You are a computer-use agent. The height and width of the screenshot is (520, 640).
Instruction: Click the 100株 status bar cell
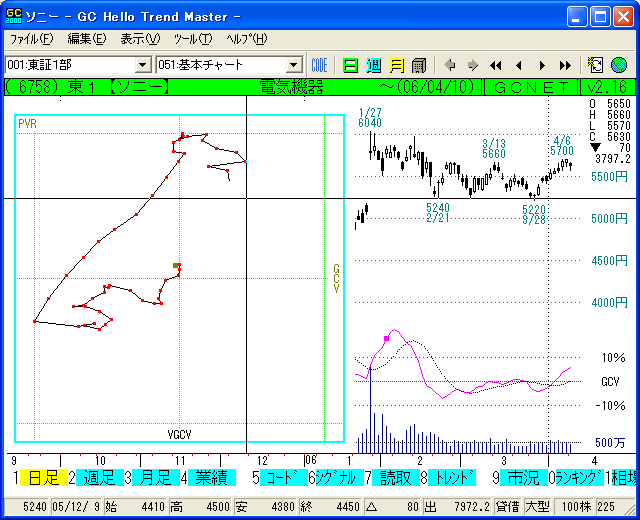click(x=576, y=507)
